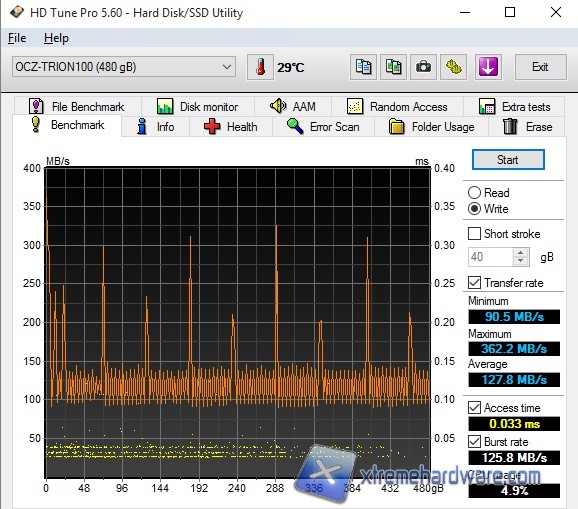Image resolution: width=578 pixels, height=509 pixels.
Task: Switch to the Erase tab
Action: 527,127
